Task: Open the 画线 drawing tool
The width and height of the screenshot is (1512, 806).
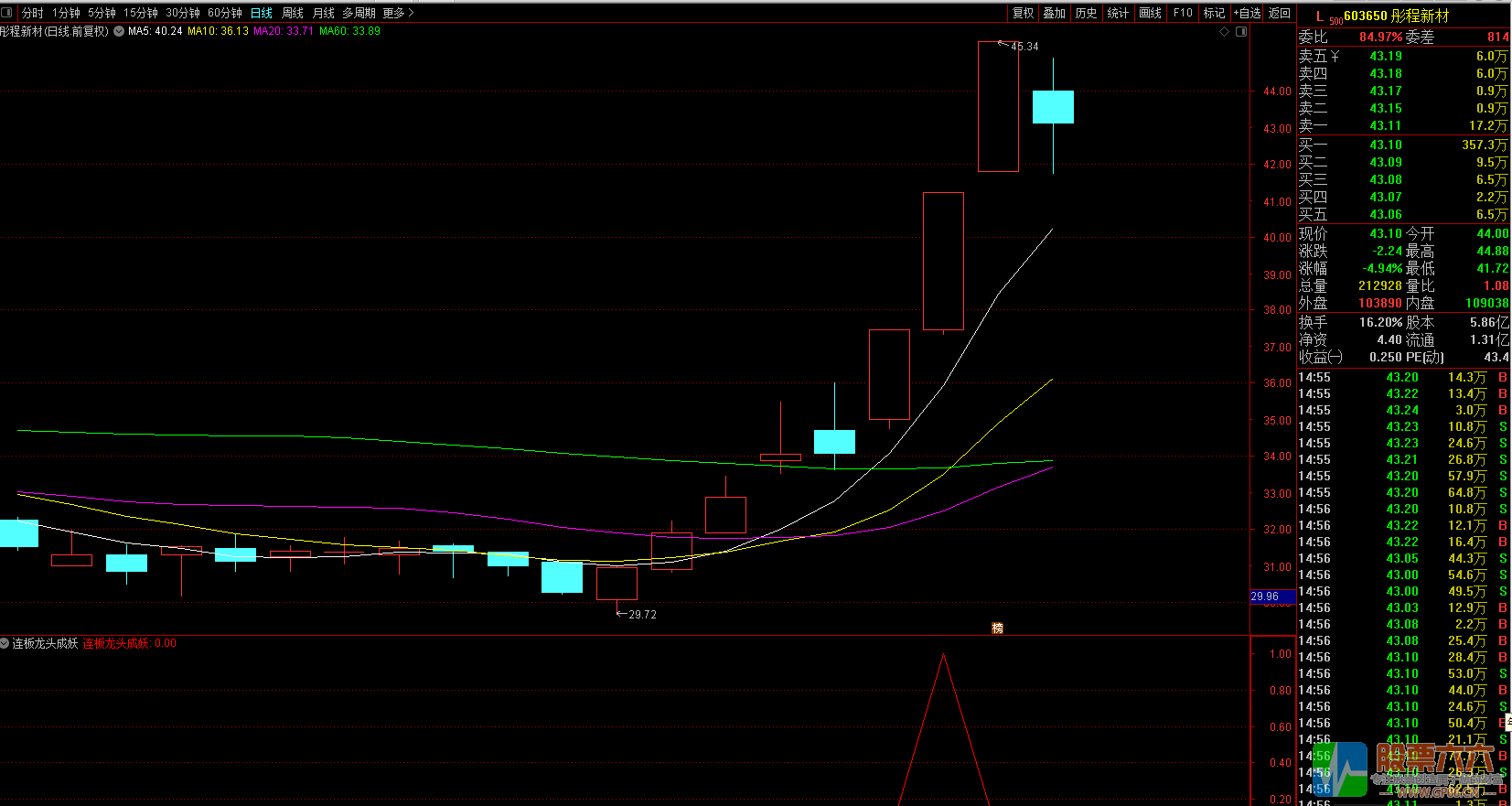Action: click(1150, 13)
